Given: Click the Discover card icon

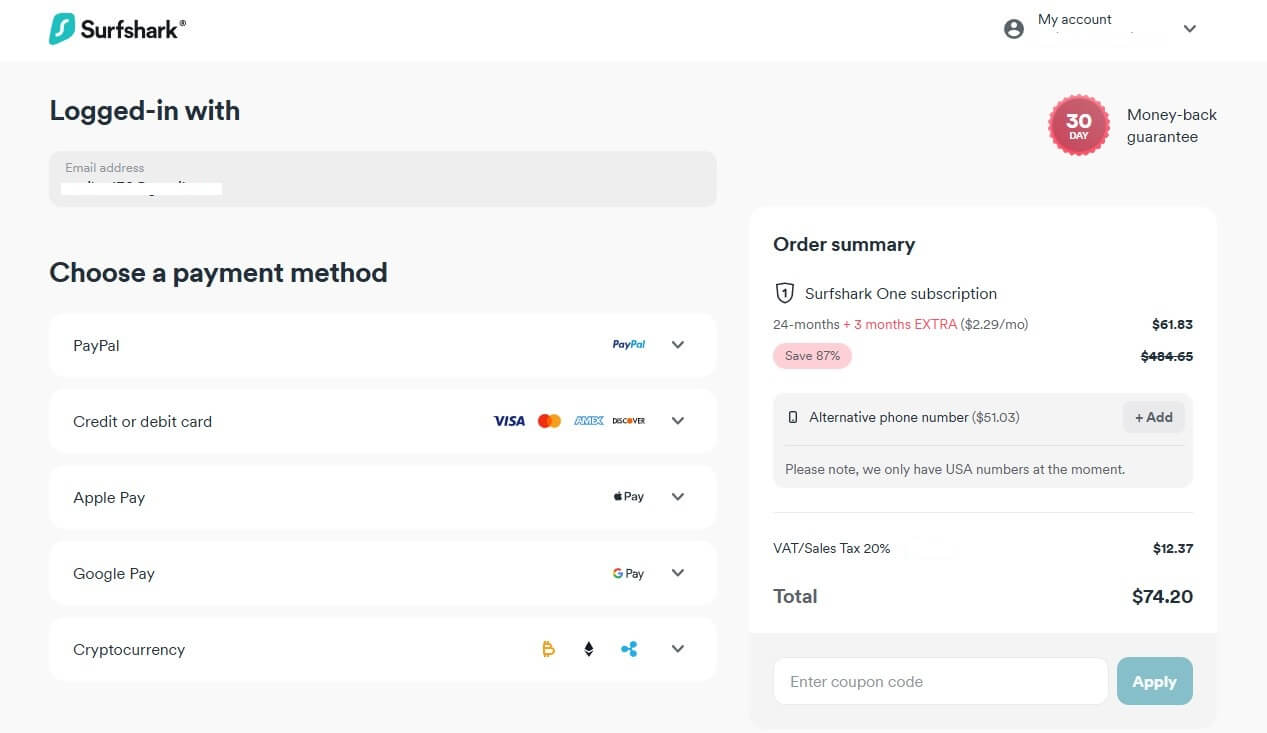Looking at the screenshot, I should click(628, 421).
